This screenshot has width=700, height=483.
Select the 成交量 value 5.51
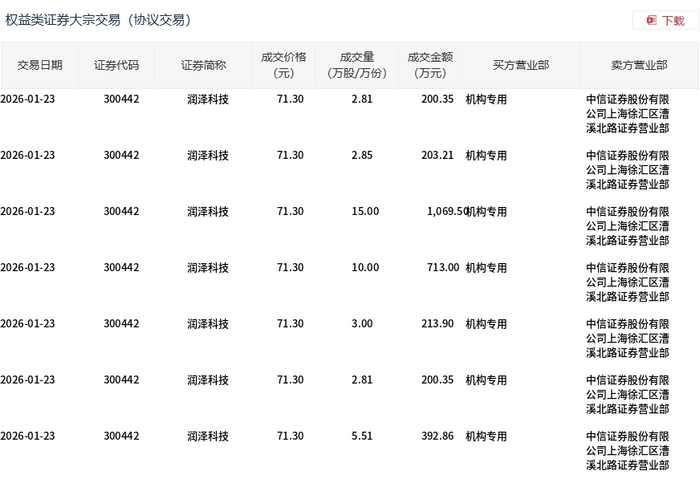coord(362,436)
